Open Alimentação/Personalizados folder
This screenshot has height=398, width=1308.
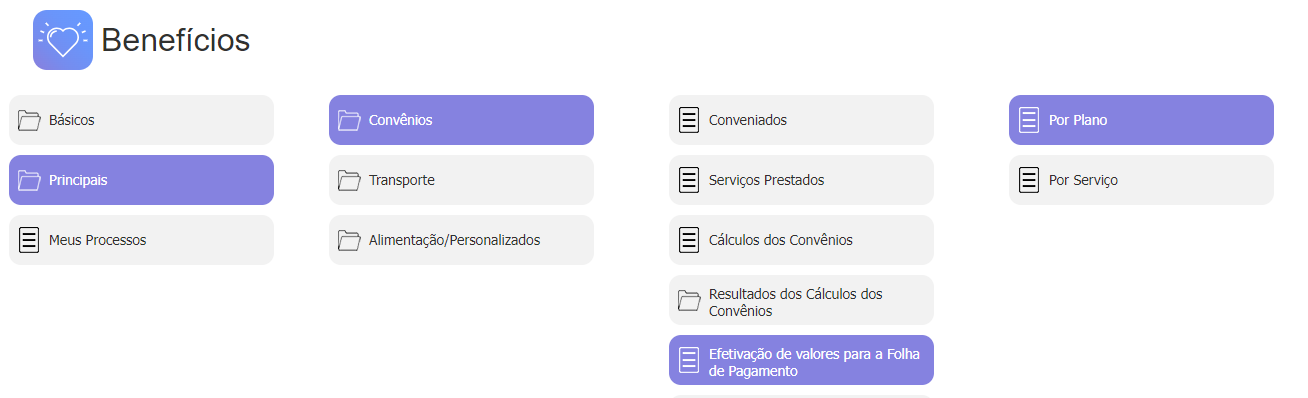(x=461, y=240)
